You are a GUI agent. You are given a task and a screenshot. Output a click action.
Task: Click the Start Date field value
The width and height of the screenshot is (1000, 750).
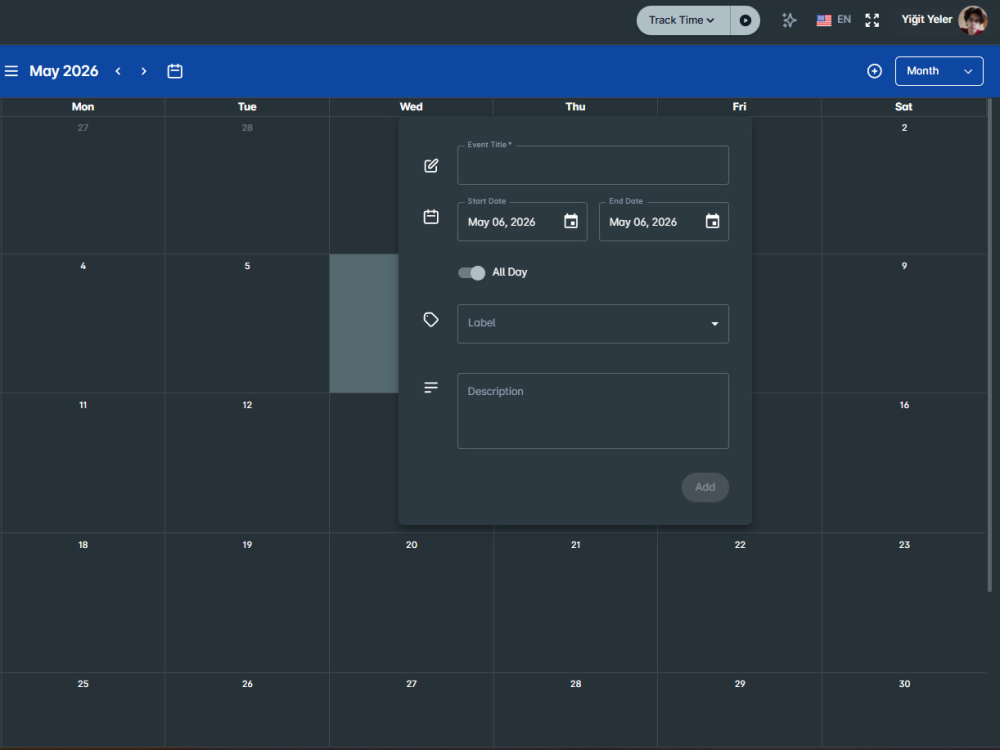point(502,222)
